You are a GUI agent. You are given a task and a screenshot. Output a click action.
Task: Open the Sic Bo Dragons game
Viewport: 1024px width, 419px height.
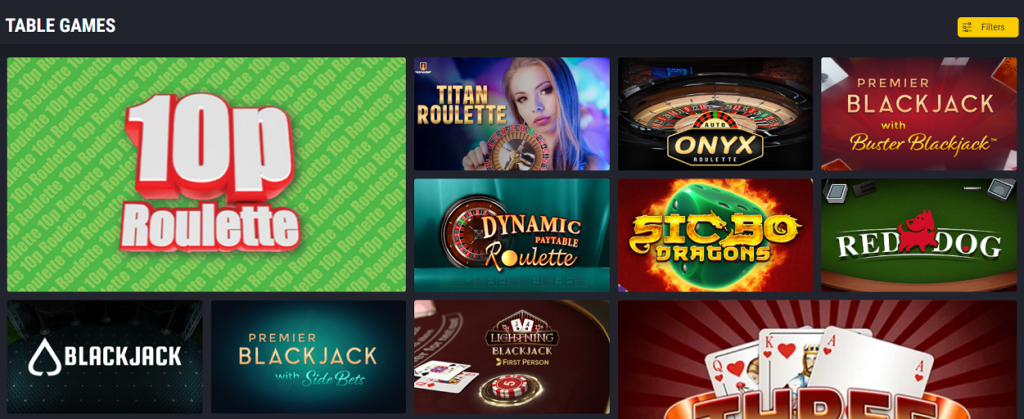715,235
